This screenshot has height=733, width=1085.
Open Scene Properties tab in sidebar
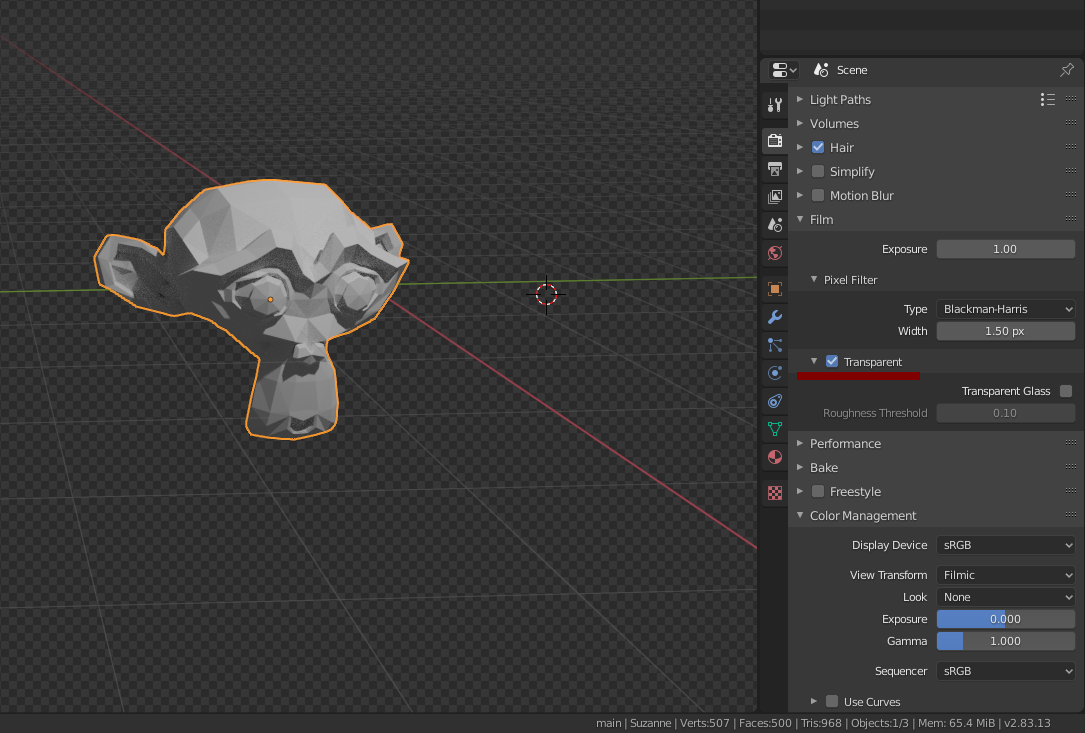click(775, 225)
